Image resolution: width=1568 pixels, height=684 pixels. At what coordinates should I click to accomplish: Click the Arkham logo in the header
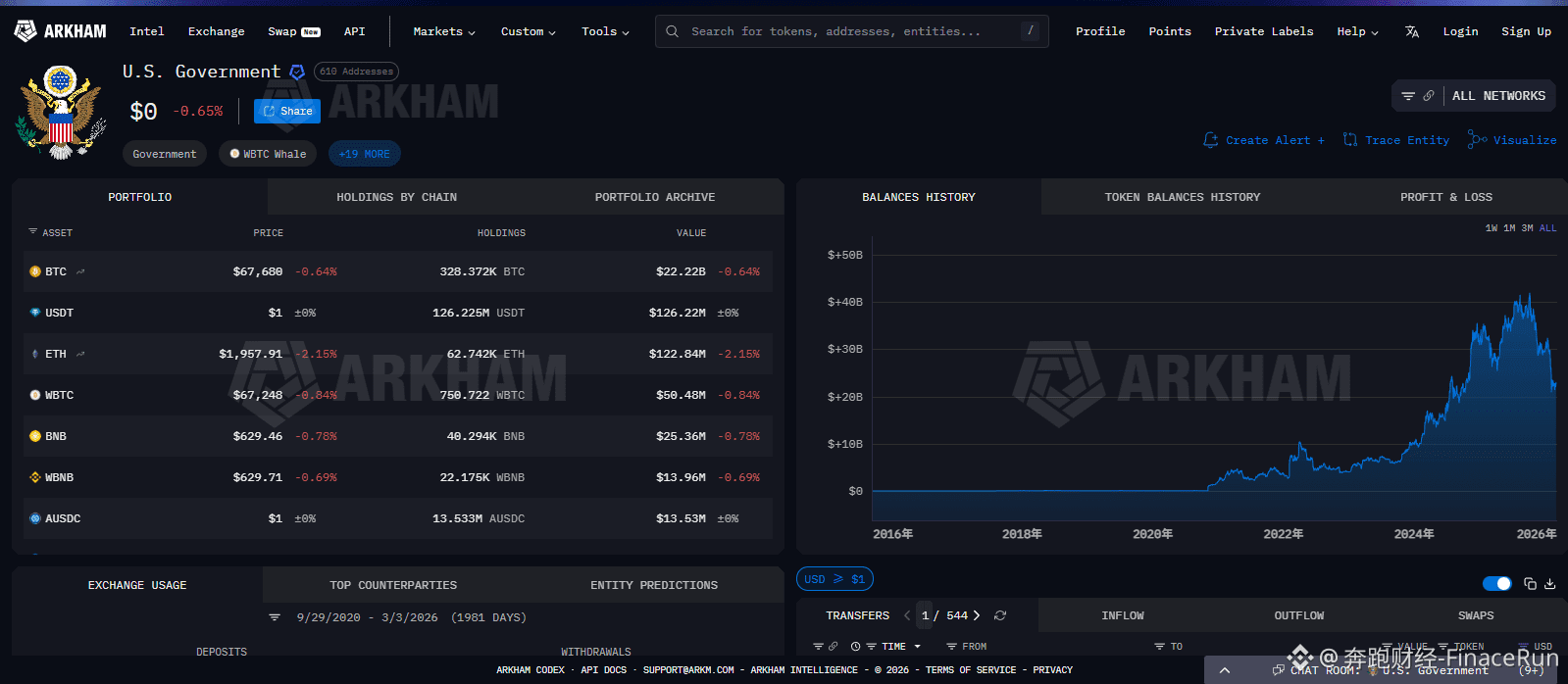pyautogui.click(x=60, y=31)
